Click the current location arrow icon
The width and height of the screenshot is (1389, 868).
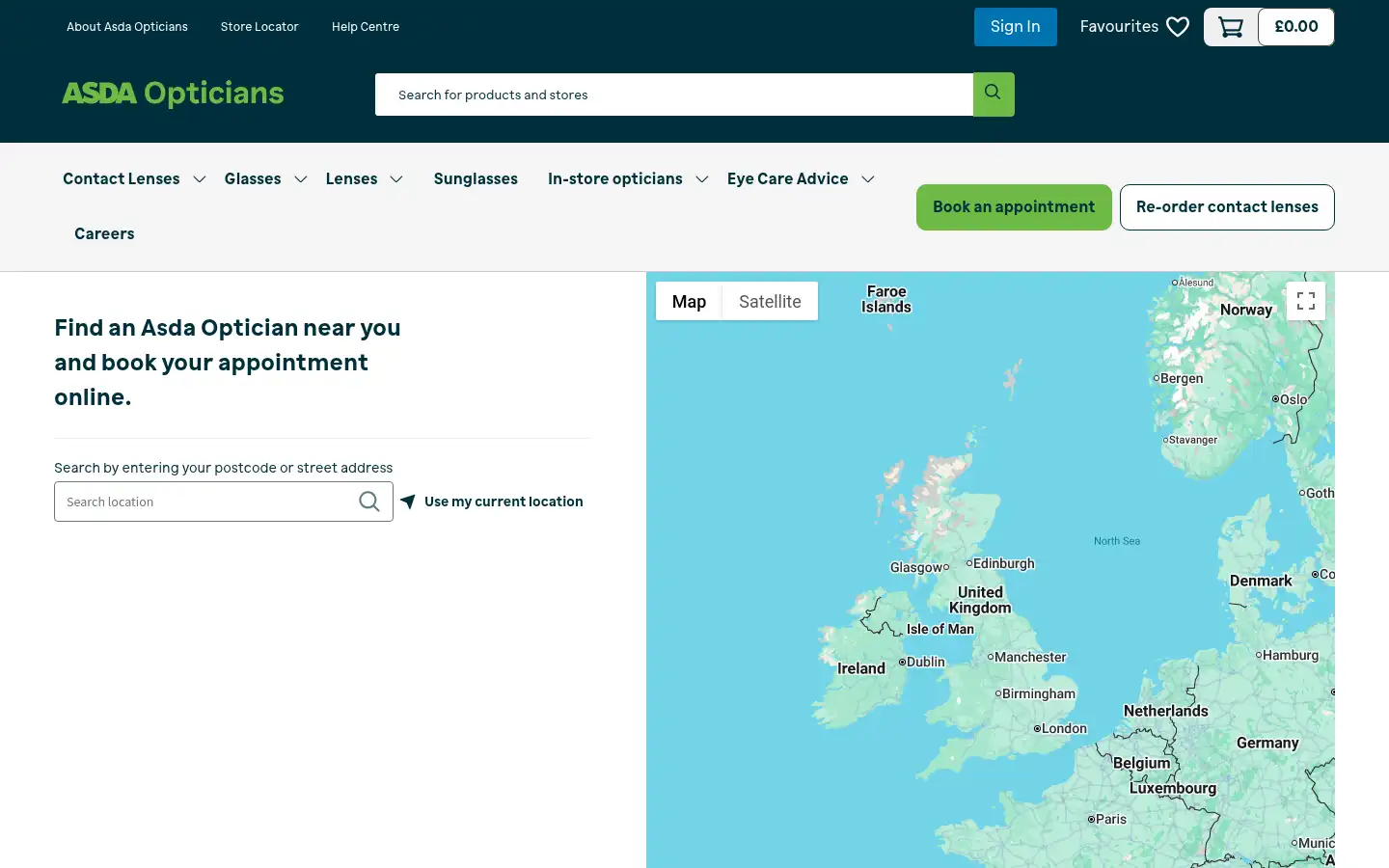click(x=408, y=502)
